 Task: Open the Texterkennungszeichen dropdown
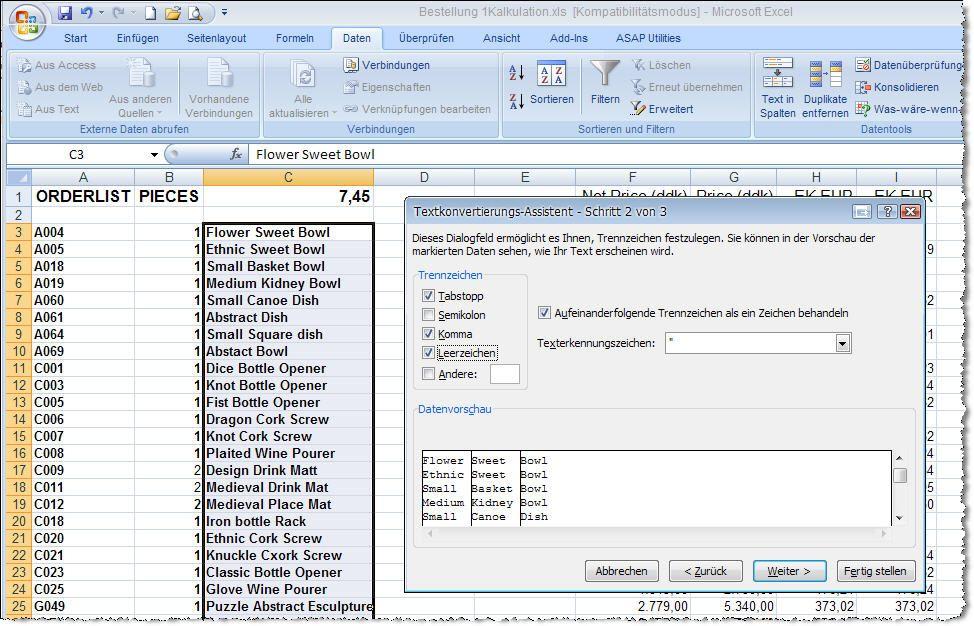[842, 343]
